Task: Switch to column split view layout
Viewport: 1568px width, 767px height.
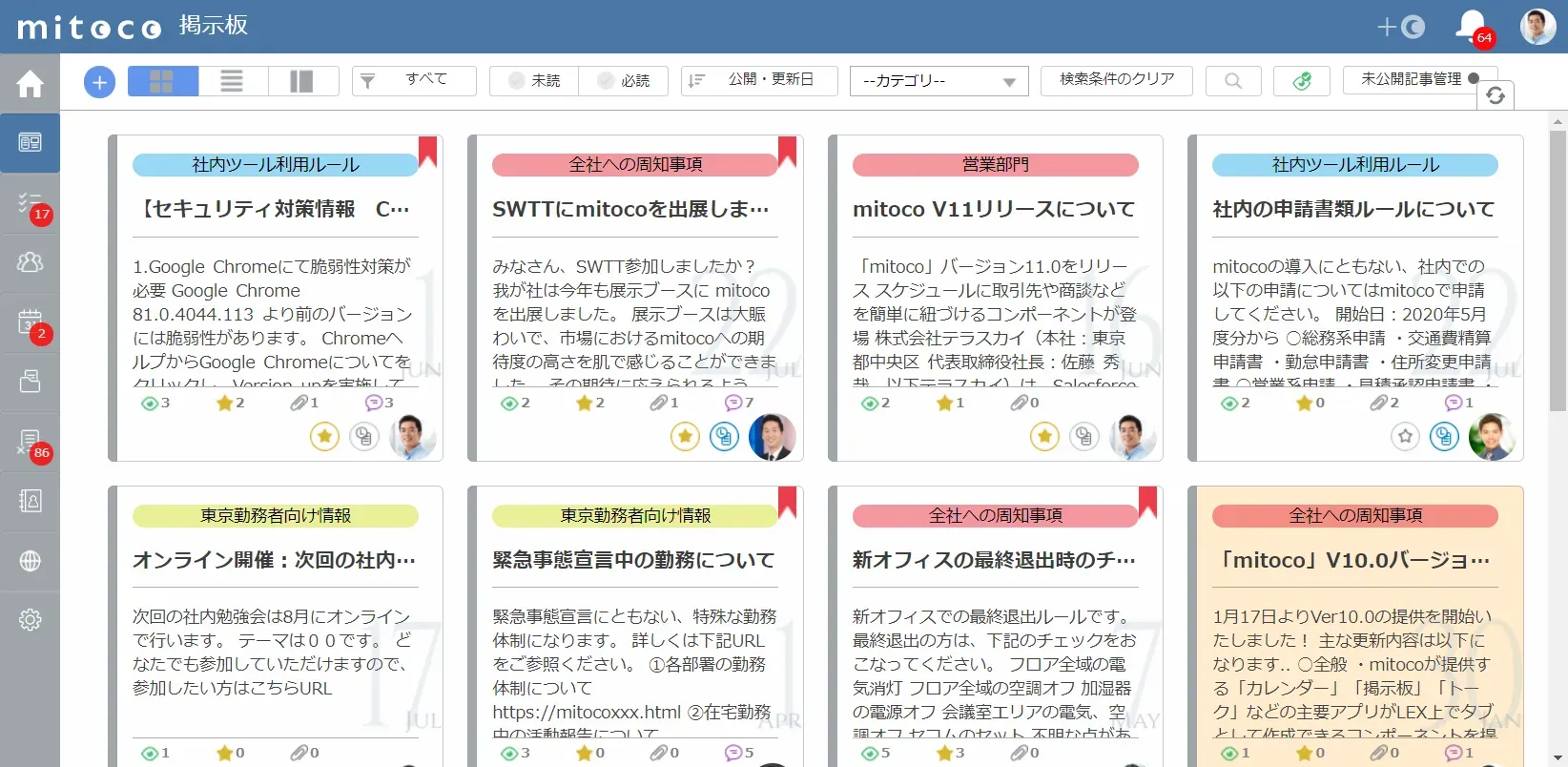Action: pos(301,81)
